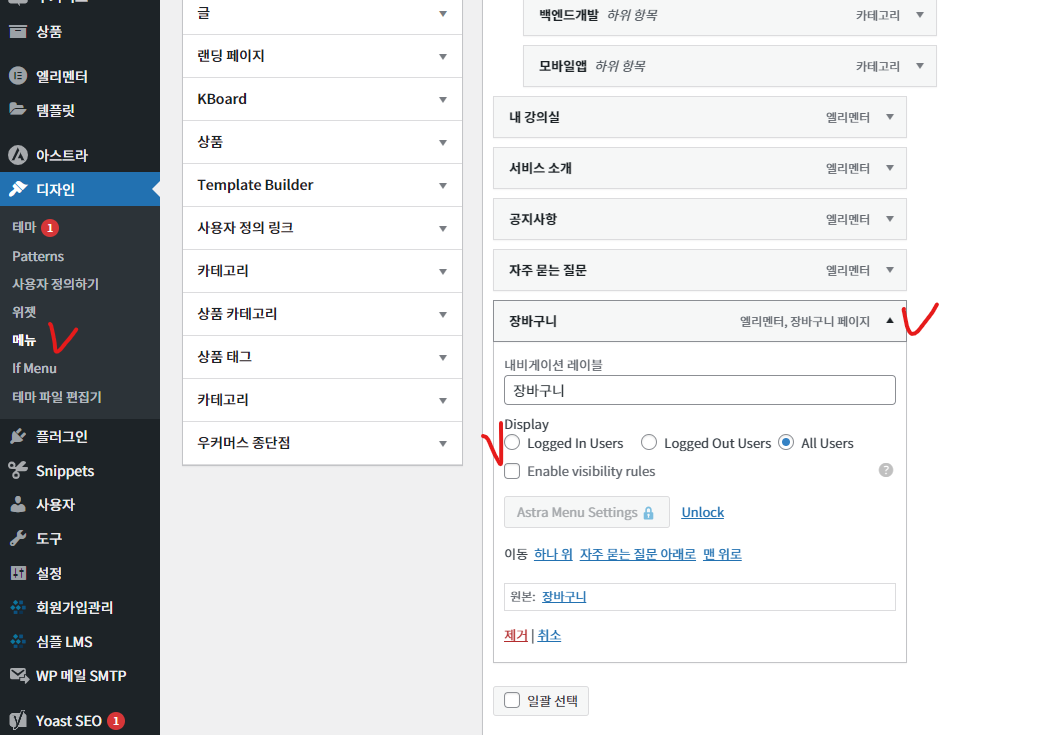
Task: Select the Logged In Users radio button
Action: click(x=512, y=442)
